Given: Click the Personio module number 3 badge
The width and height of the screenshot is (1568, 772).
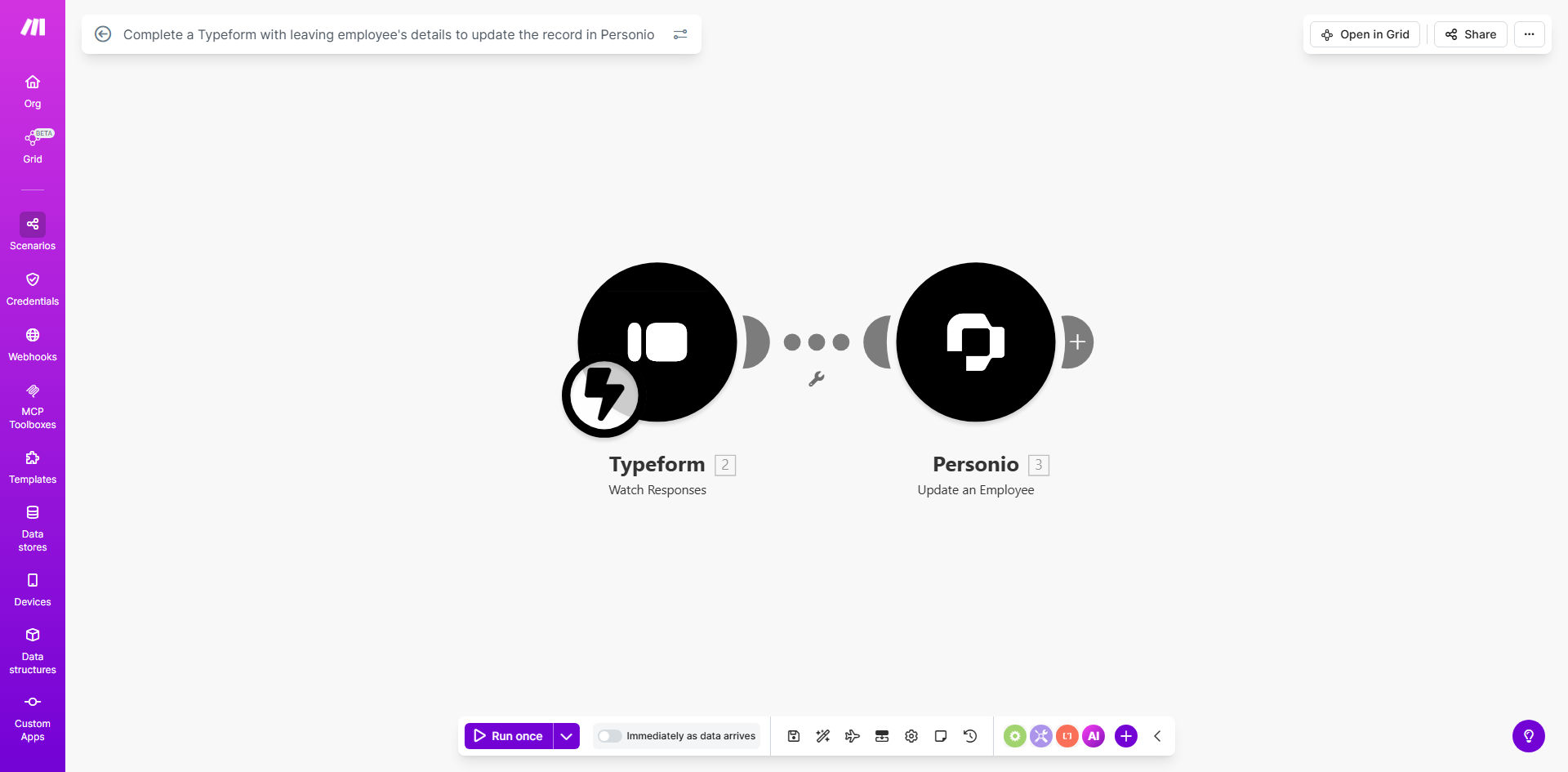Looking at the screenshot, I should pyautogui.click(x=1039, y=465).
